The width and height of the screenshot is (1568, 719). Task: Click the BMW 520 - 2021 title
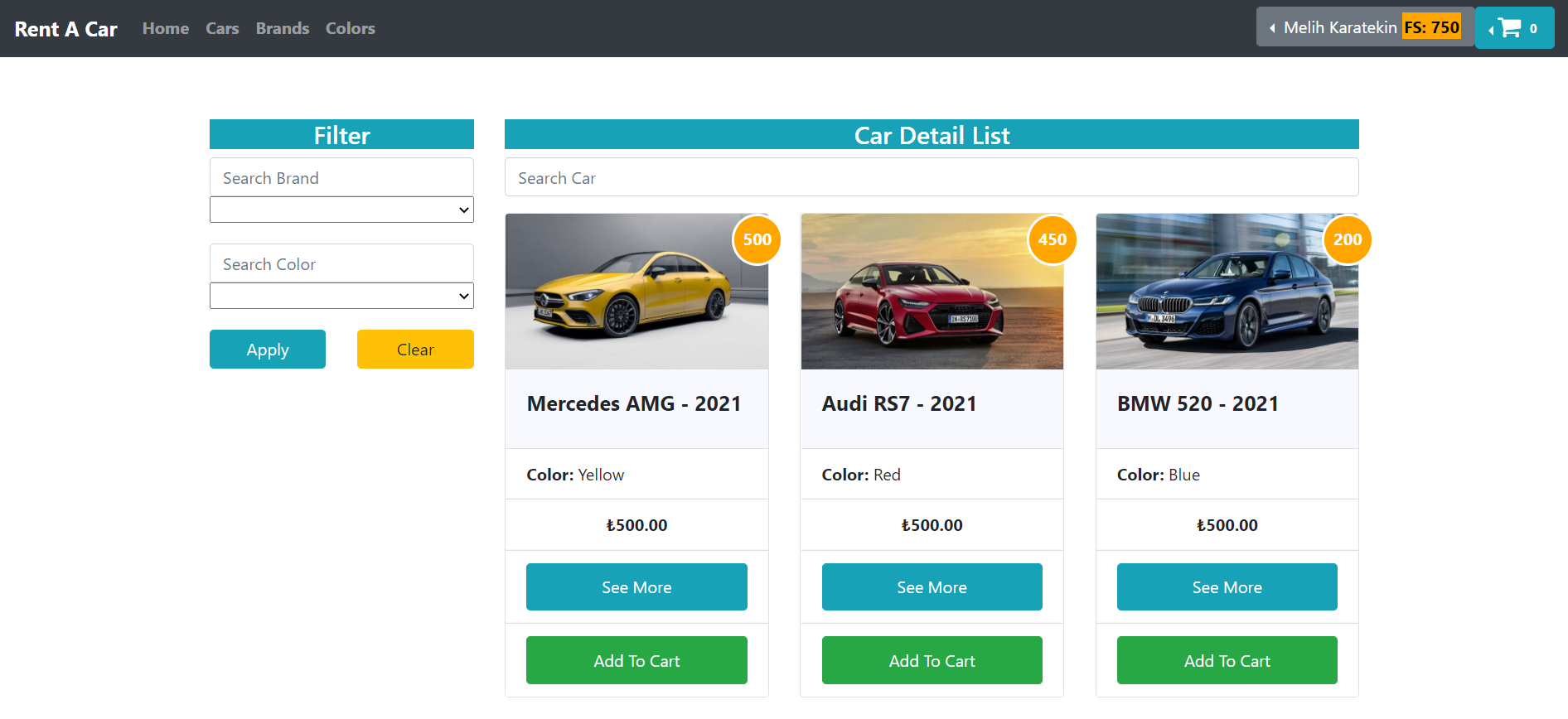click(1198, 403)
